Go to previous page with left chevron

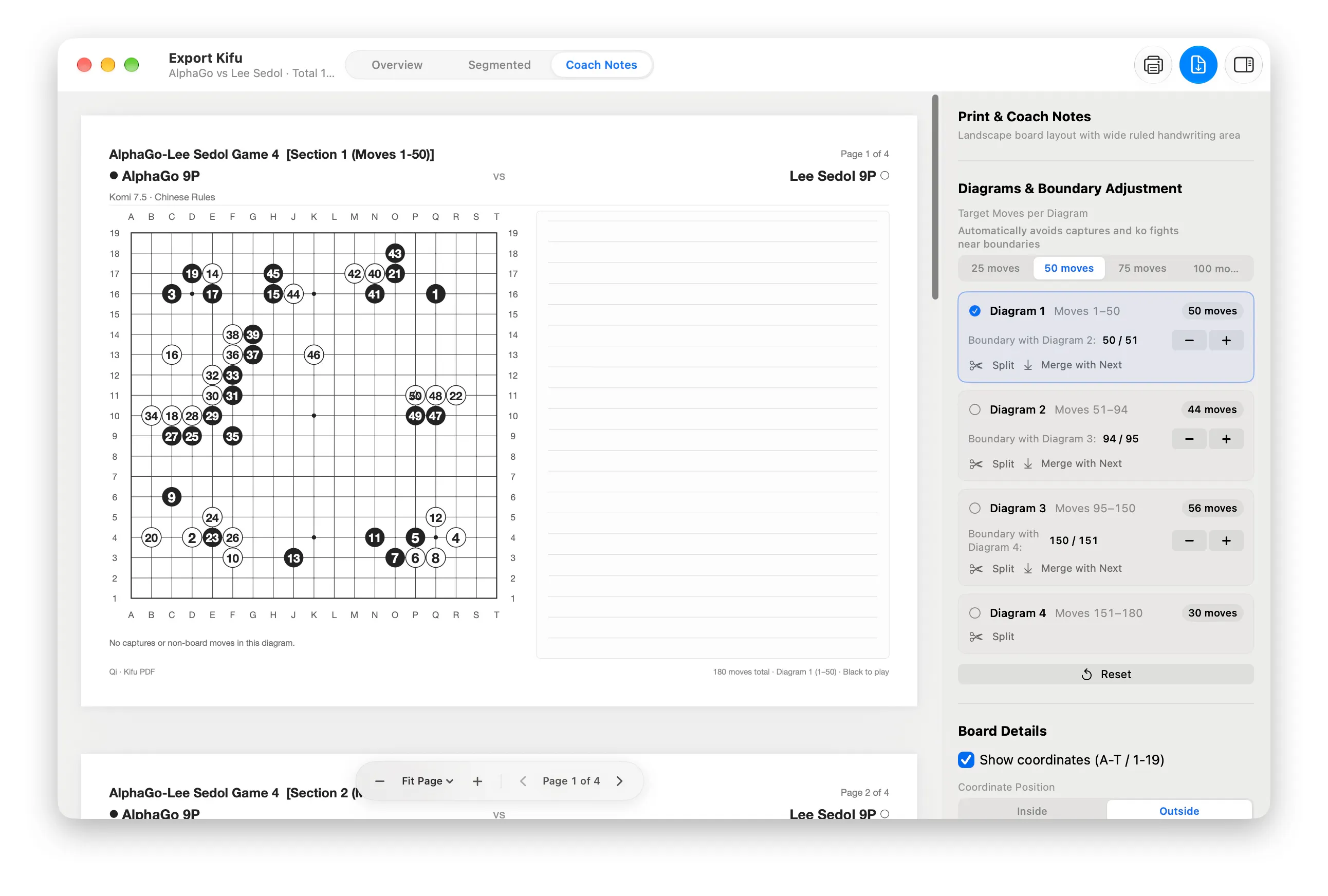coord(523,781)
